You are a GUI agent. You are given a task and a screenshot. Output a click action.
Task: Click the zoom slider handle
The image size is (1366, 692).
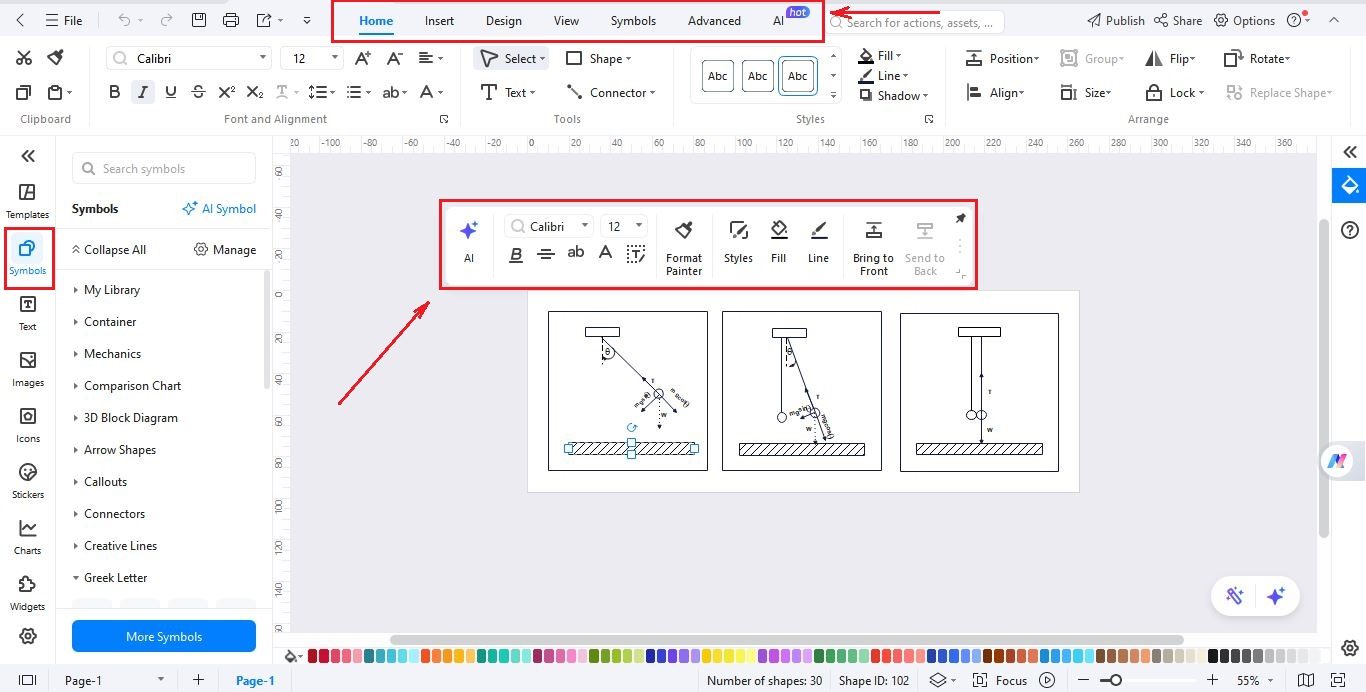[x=1115, y=680]
